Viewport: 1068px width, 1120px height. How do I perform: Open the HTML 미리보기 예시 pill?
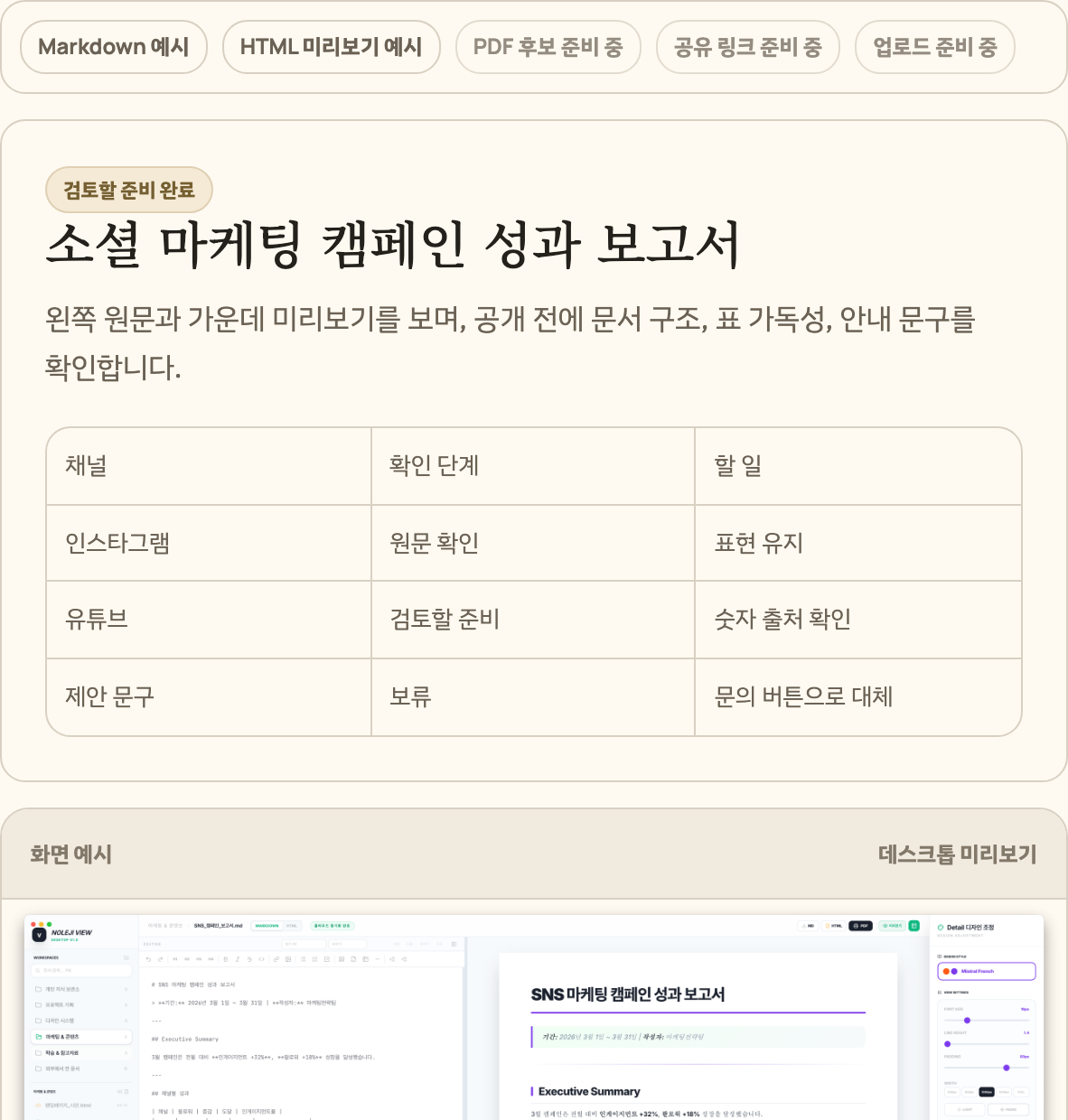331,47
